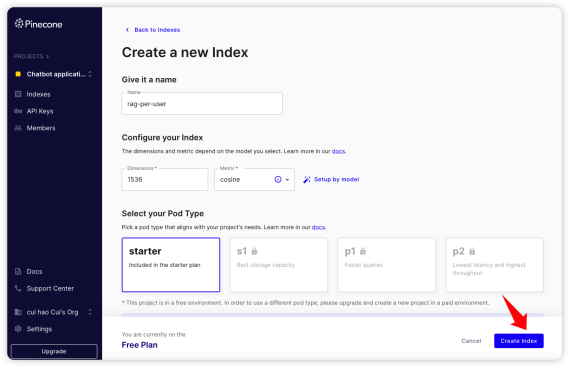Open the Support Center
570x368 pixels.
pos(50,288)
